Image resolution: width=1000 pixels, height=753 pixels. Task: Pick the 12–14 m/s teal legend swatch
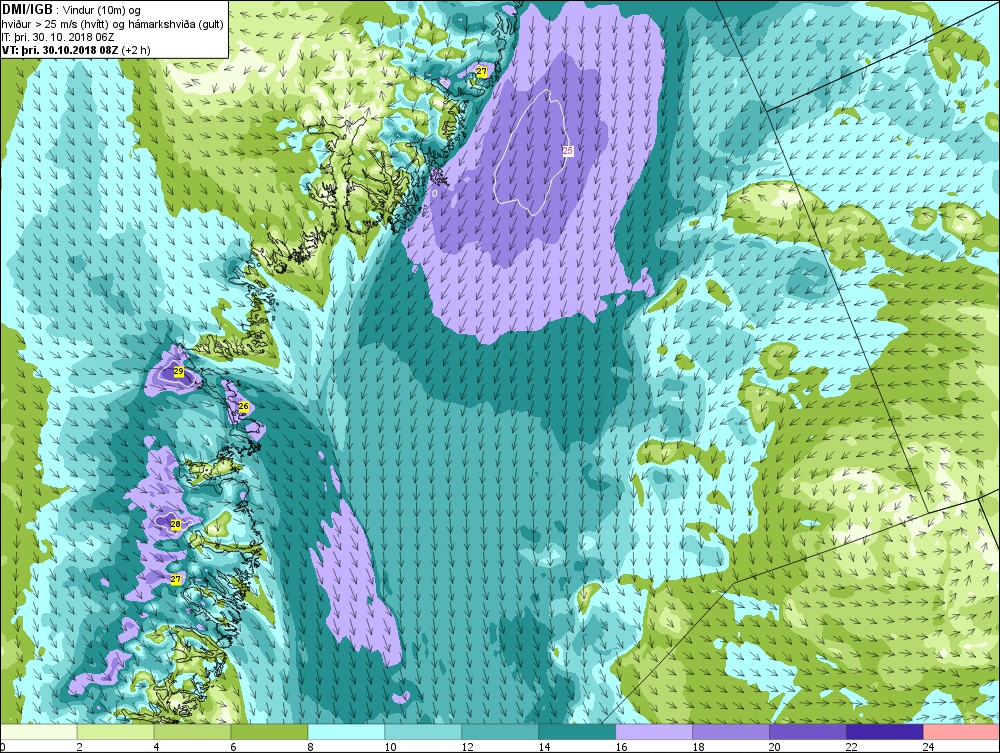pyautogui.click(x=500, y=731)
